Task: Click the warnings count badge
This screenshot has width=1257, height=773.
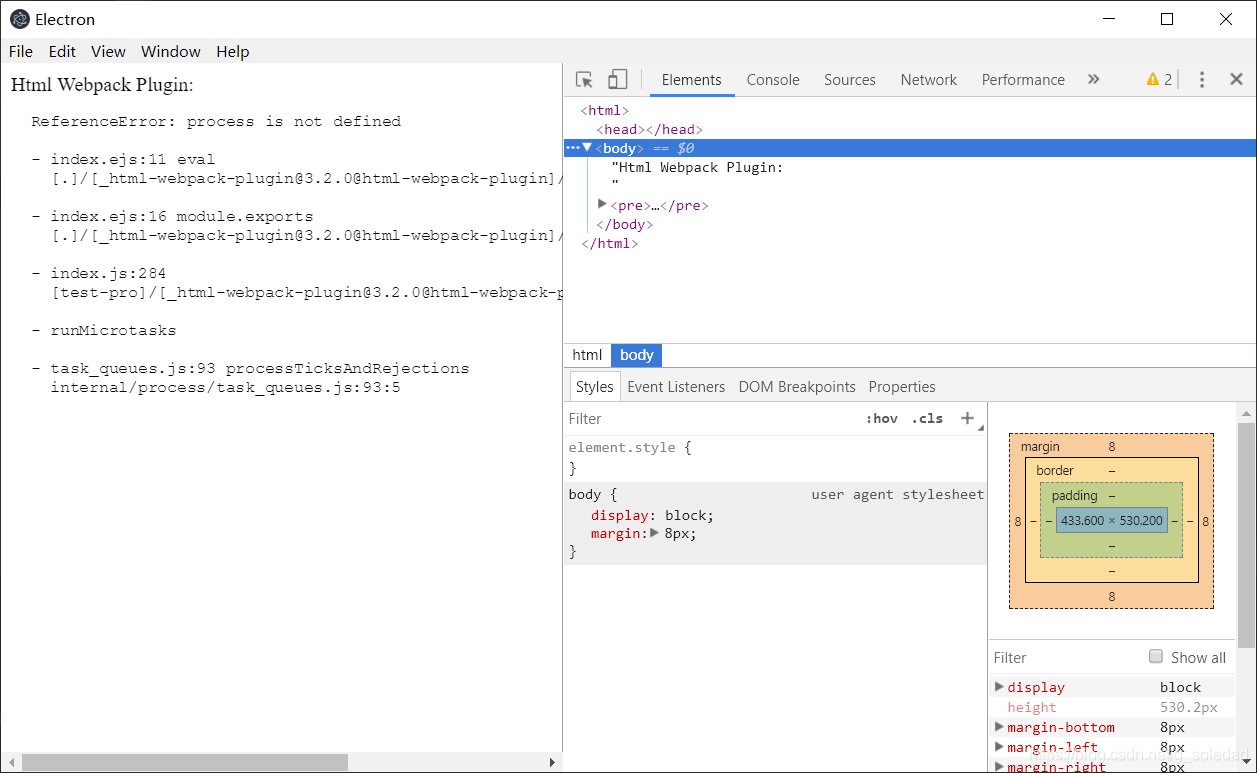Action: (1159, 80)
